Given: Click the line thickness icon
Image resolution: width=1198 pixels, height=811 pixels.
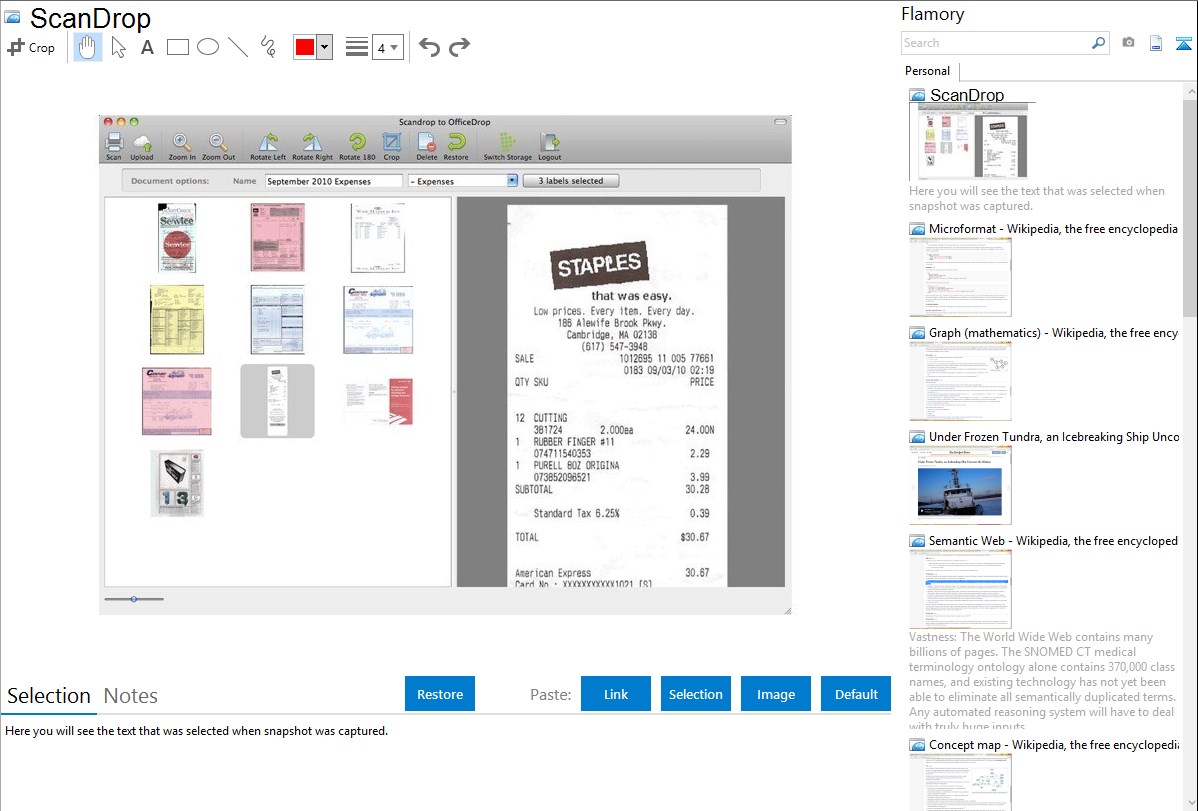Looking at the screenshot, I should coord(356,47).
